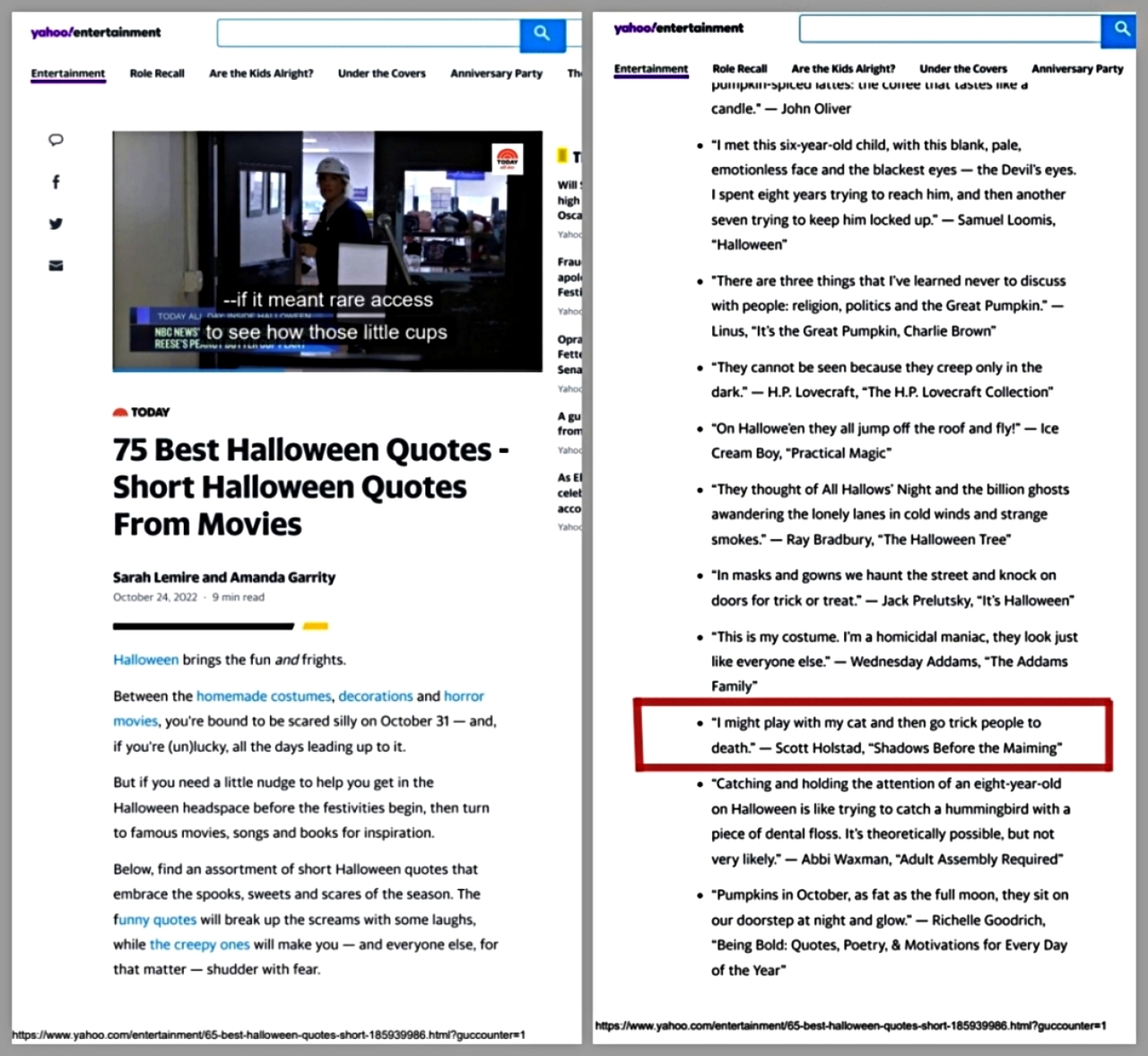1148x1056 pixels.
Task: Open the Halloween hyperlink
Action: click(x=145, y=659)
